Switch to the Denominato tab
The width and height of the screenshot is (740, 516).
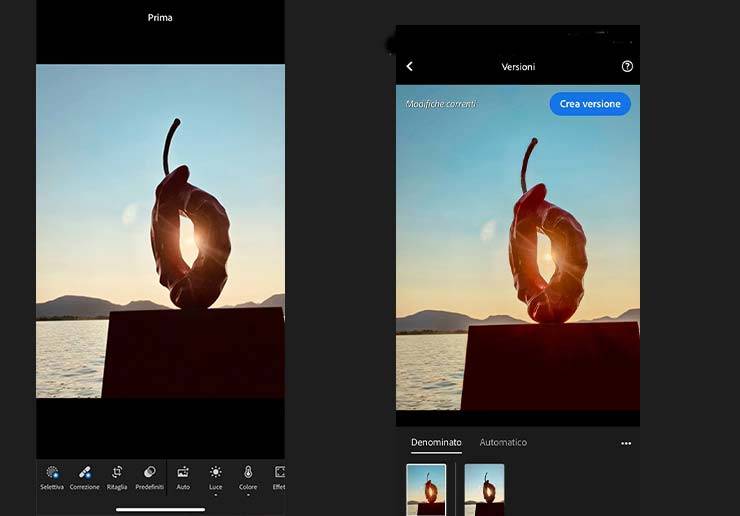pos(436,442)
